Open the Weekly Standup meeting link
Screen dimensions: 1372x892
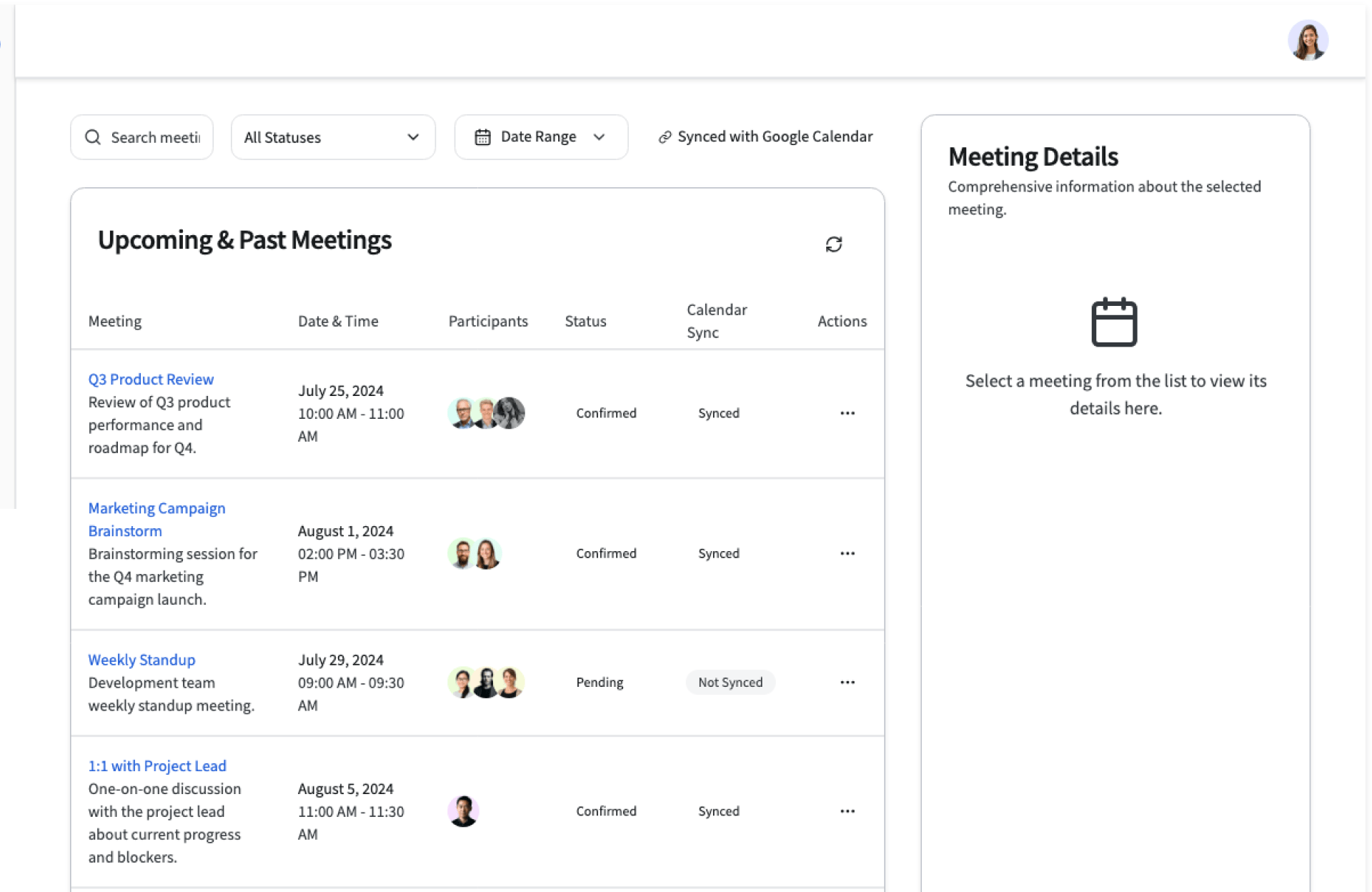click(141, 659)
